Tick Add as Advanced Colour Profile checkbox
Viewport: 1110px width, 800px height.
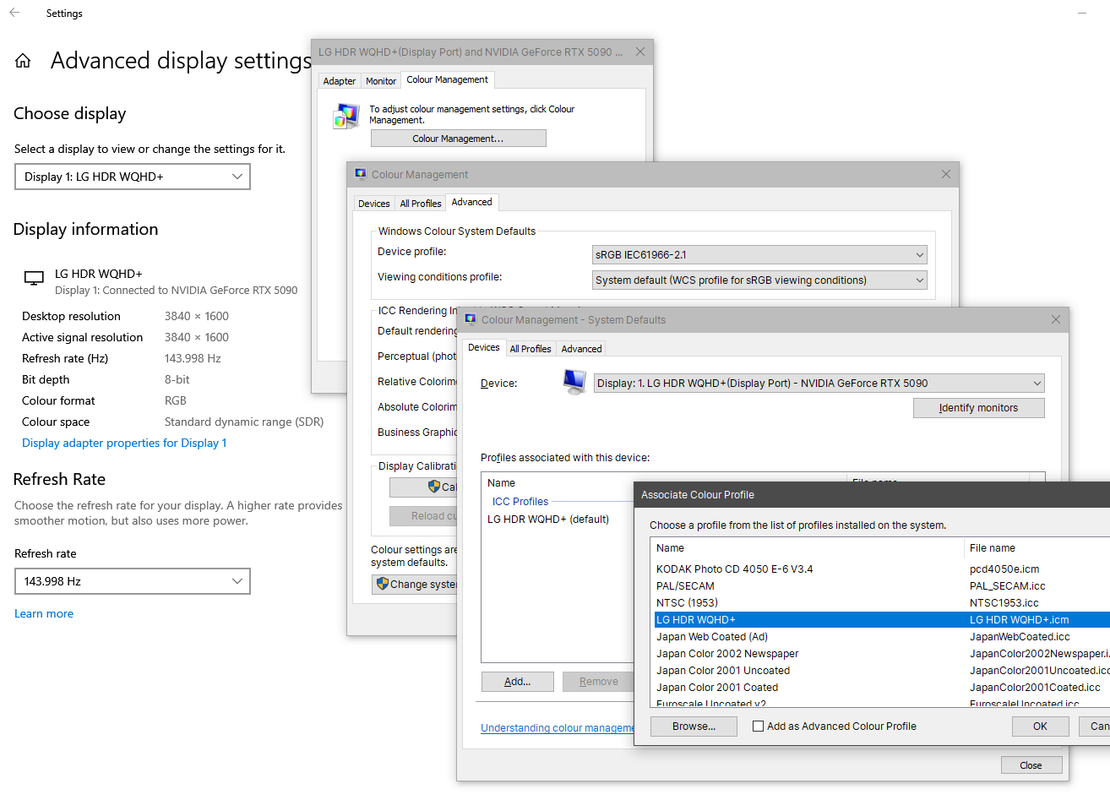tap(758, 726)
